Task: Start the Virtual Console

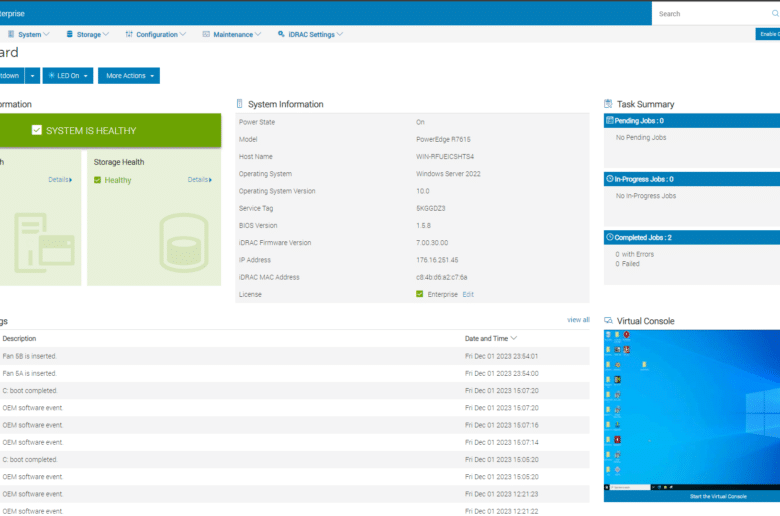Action: (718, 496)
